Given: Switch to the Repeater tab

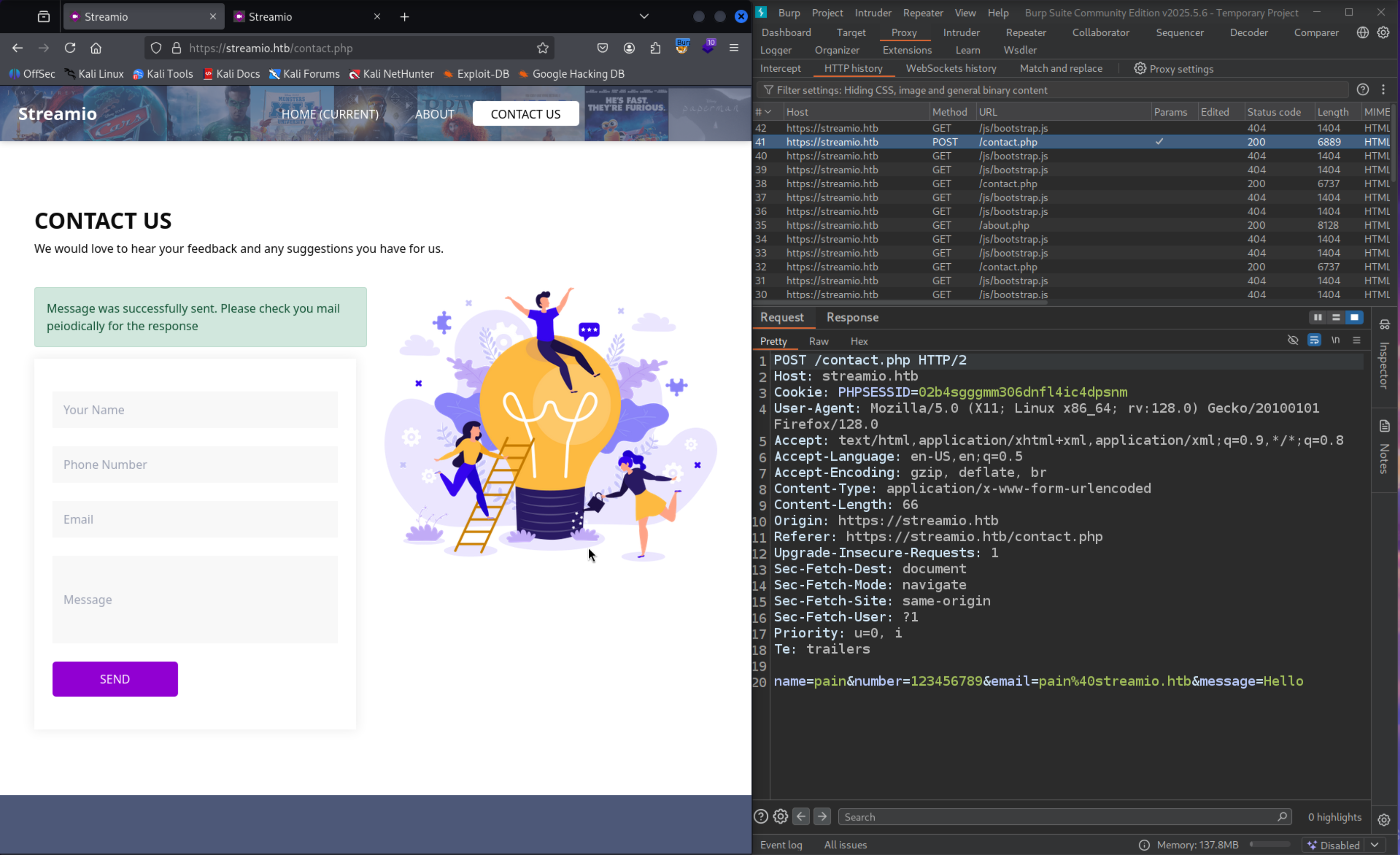Looking at the screenshot, I should click(1025, 33).
